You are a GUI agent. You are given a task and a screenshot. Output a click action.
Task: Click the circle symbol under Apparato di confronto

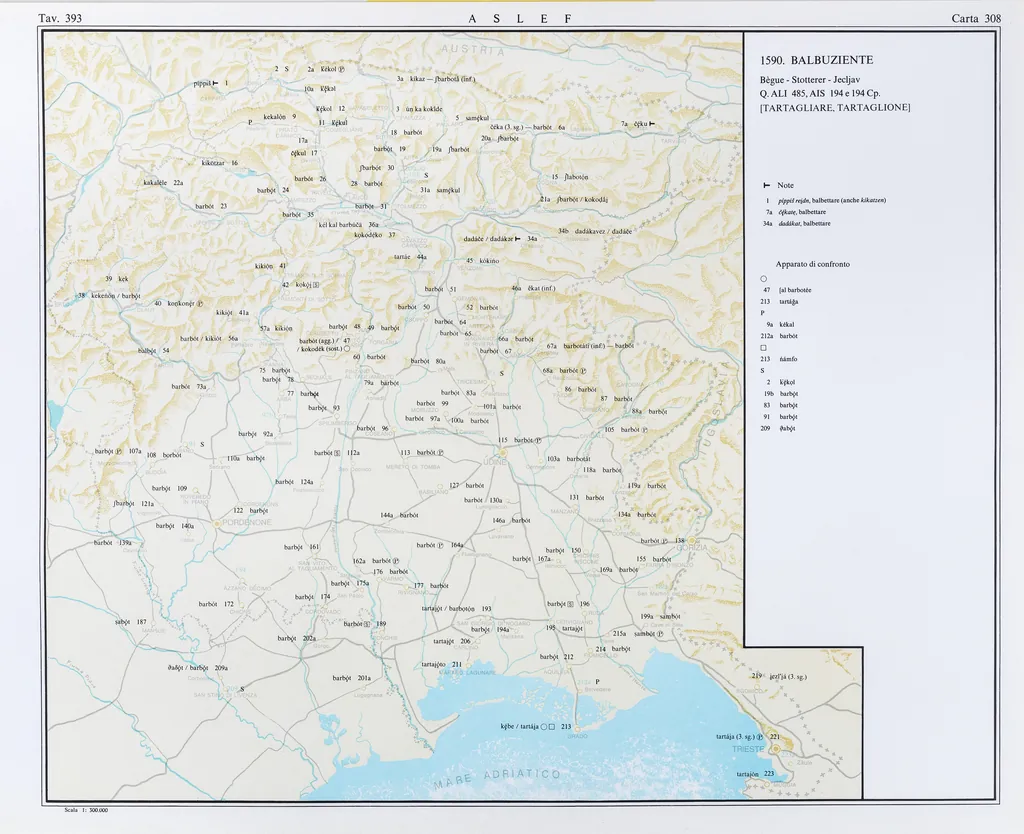[763, 278]
